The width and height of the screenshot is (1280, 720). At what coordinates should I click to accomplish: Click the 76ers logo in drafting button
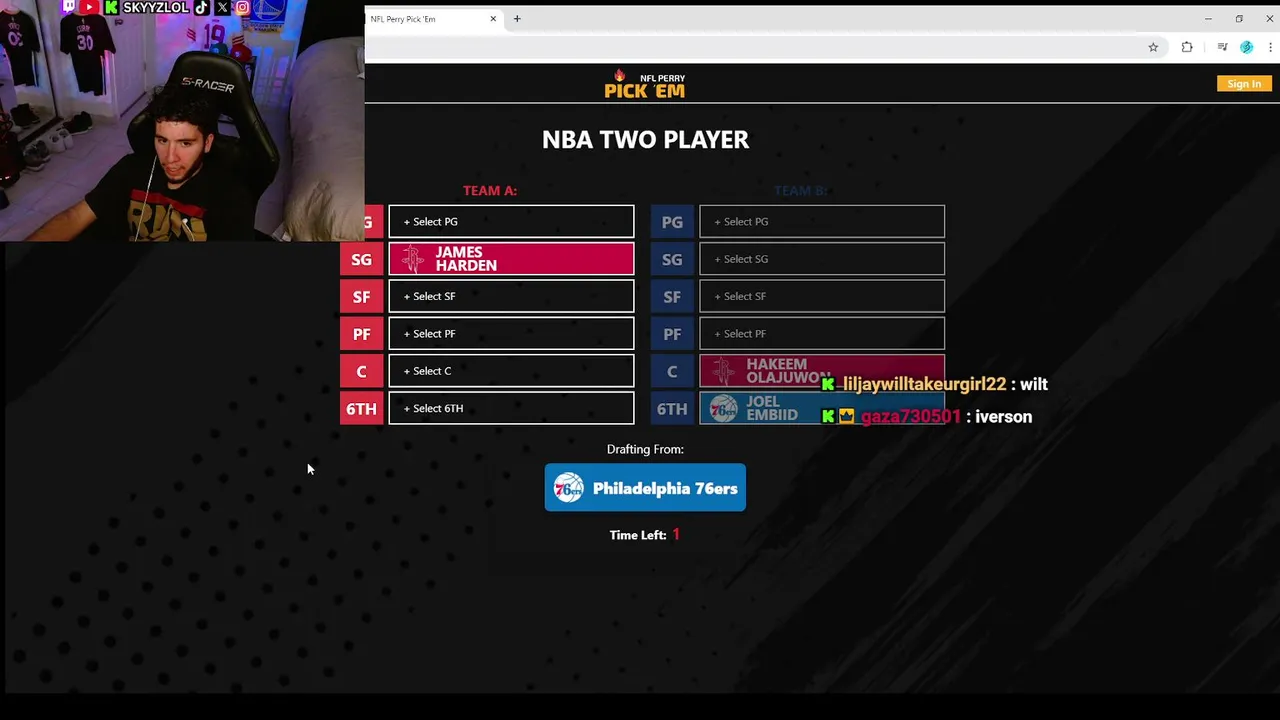[569, 488]
